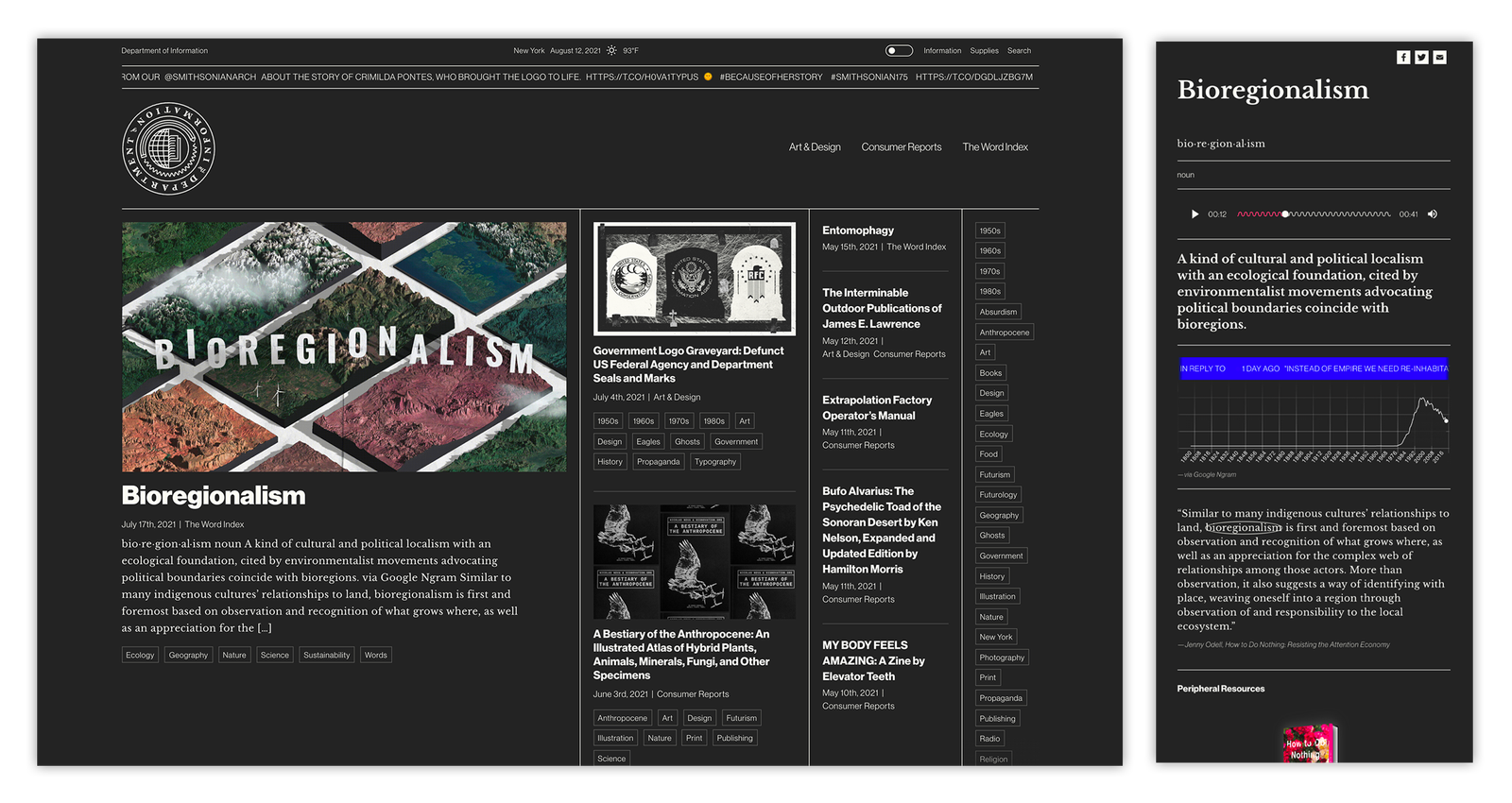
Task: Filter by the Anthropocene tag in sidebar
Action: (x=1005, y=333)
